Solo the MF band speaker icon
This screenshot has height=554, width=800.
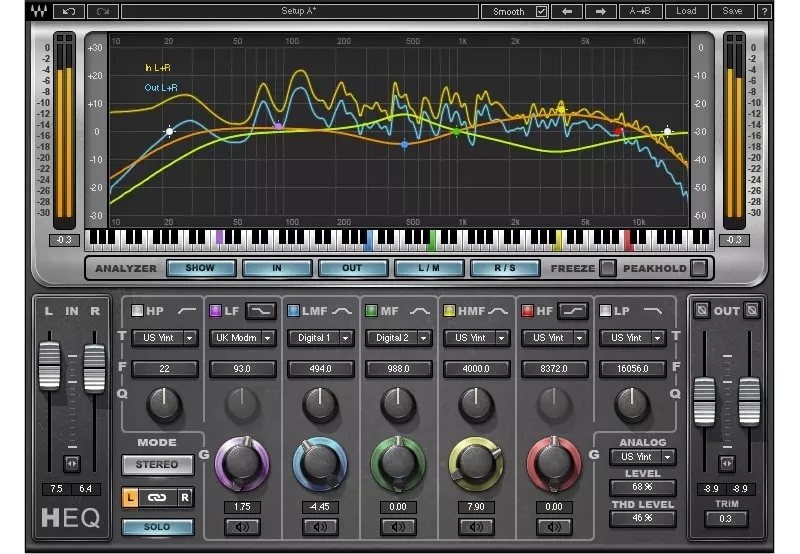click(398, 526)
